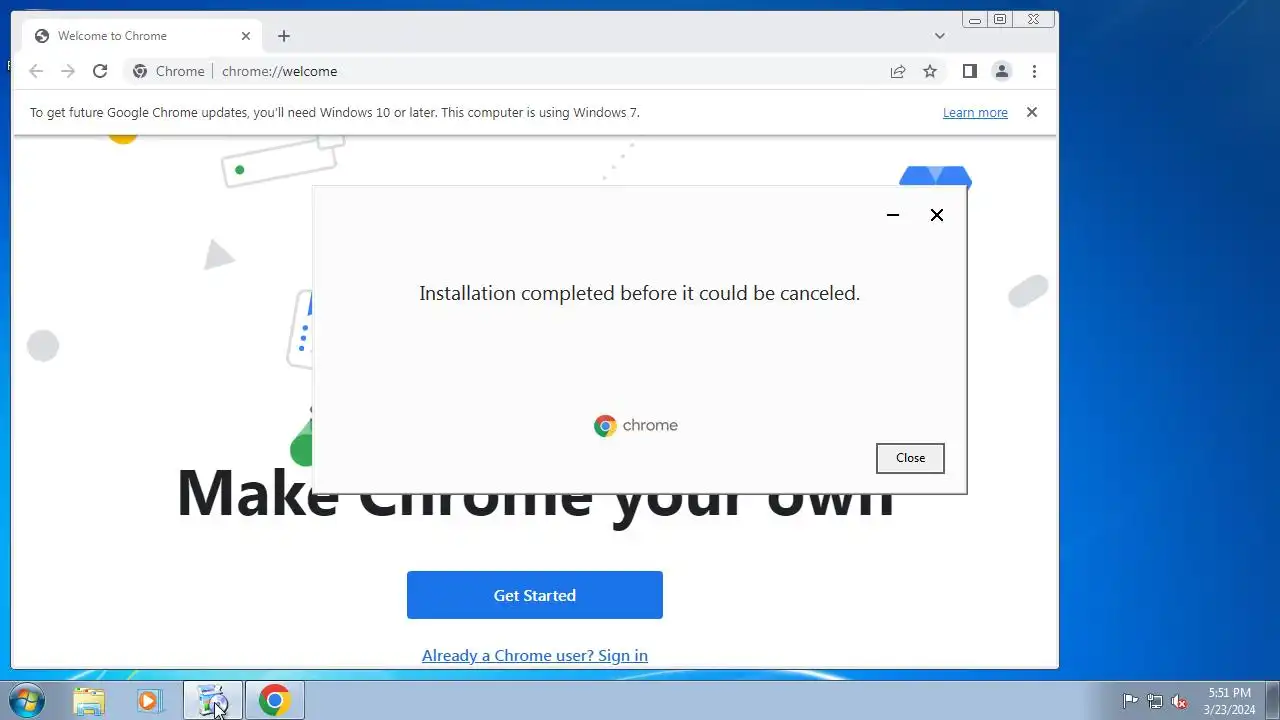Open Chrome three-dot menu

[x=1034, y=71]
